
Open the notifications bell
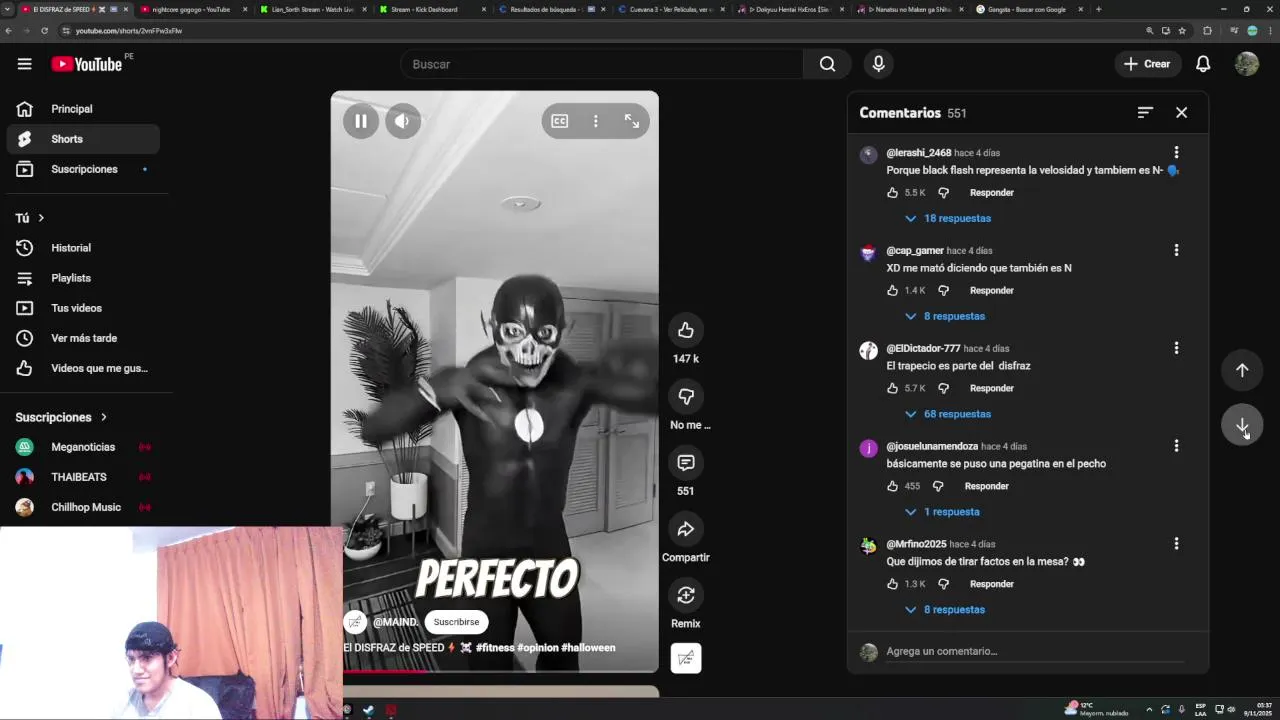click(x=1203, y=64)
